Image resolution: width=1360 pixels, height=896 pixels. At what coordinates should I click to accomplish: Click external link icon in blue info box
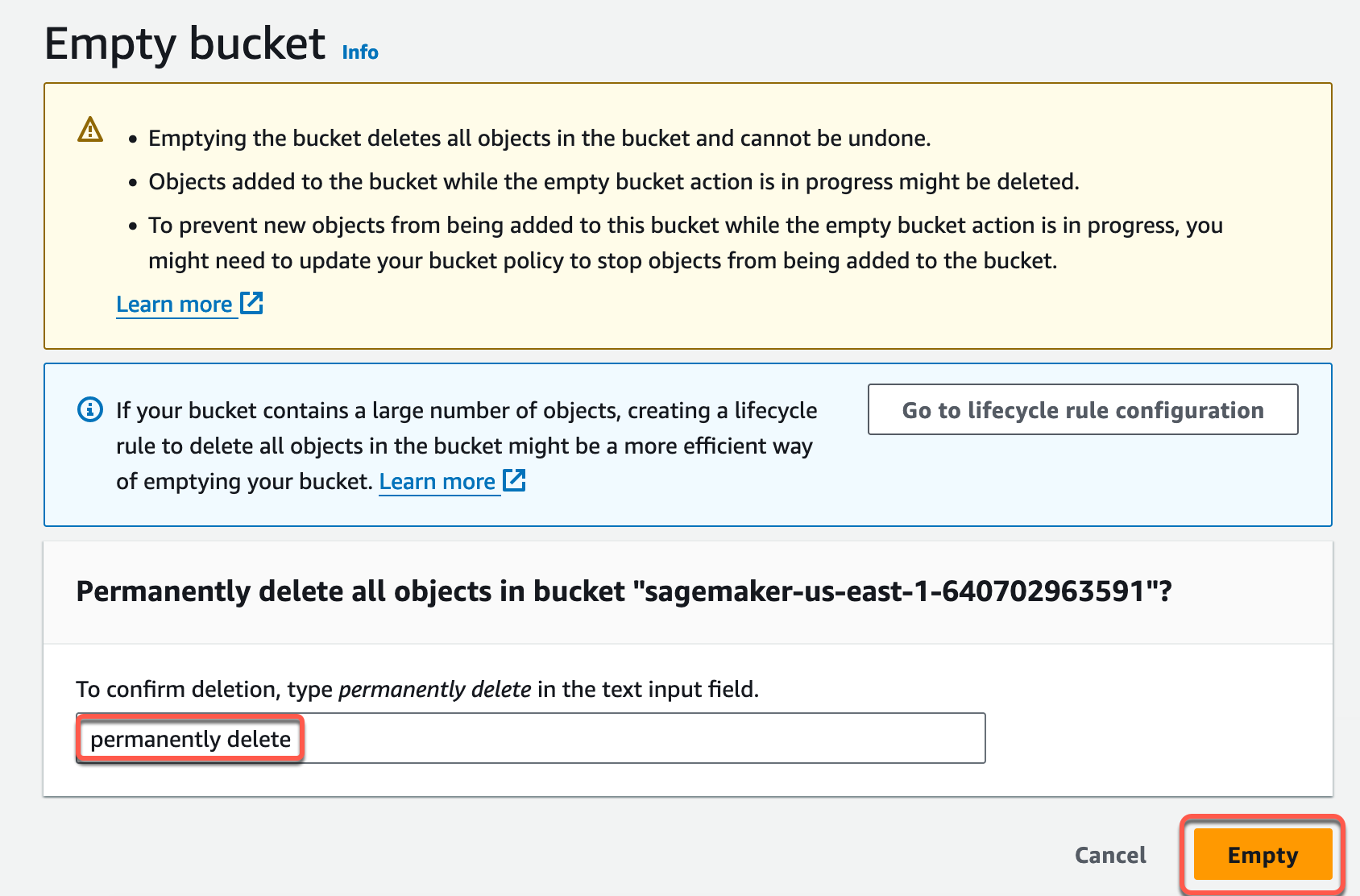tap(514, 481)
